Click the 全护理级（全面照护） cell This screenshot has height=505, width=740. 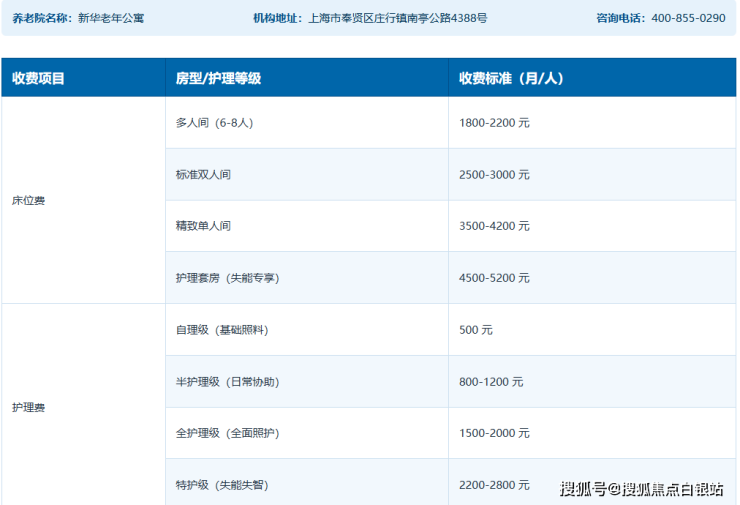307,433
